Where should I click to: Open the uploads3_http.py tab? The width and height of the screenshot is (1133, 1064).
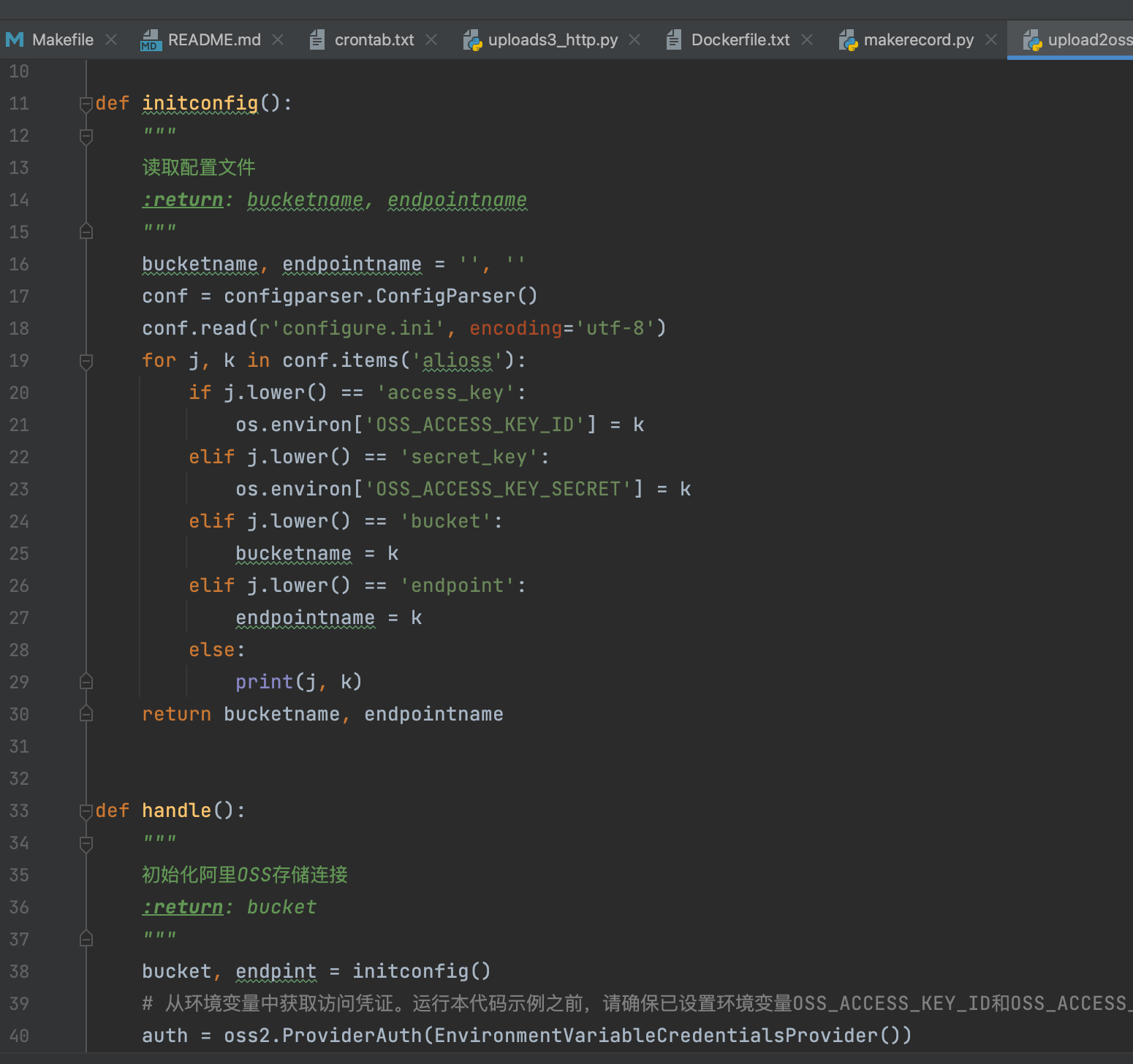pos(553,40)
